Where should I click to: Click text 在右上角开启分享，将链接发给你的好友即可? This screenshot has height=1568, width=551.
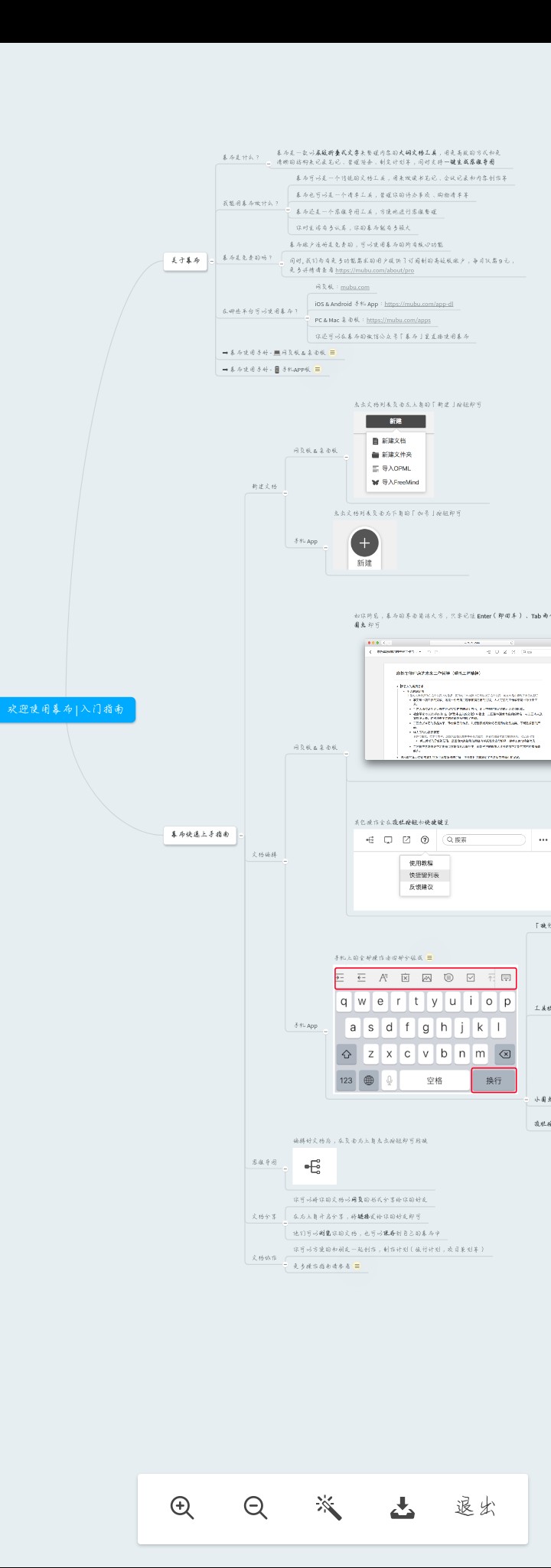tap(357, 1217)
